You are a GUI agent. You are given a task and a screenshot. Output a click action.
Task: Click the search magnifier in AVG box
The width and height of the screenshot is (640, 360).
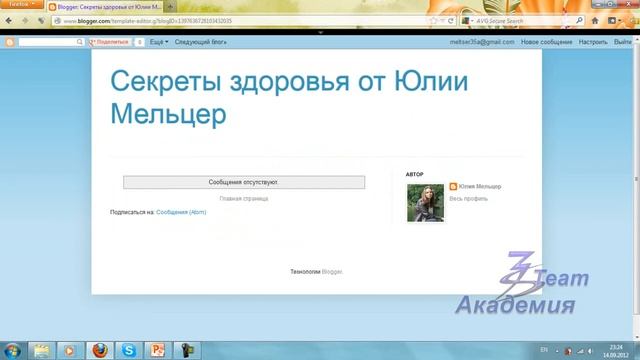[579, 20]
